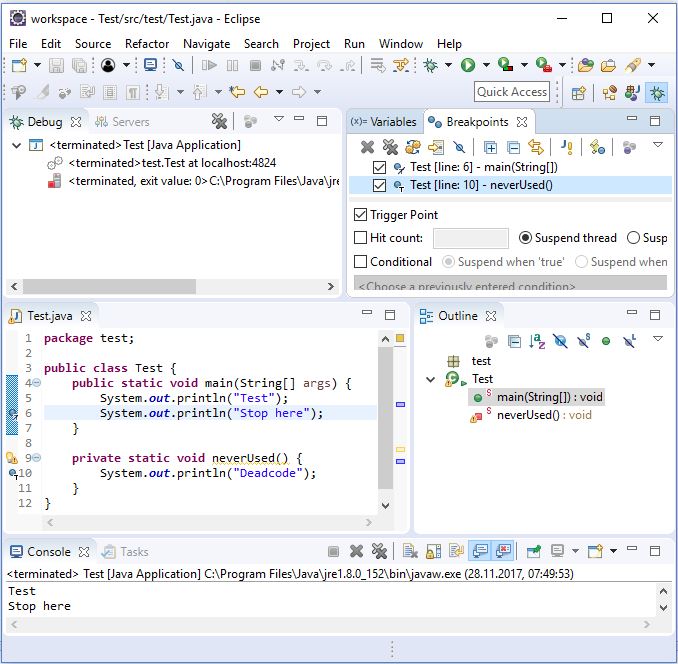Collapse the main method fold at line 4
This screenshot has width=678, height=664.
pos(37,383)
